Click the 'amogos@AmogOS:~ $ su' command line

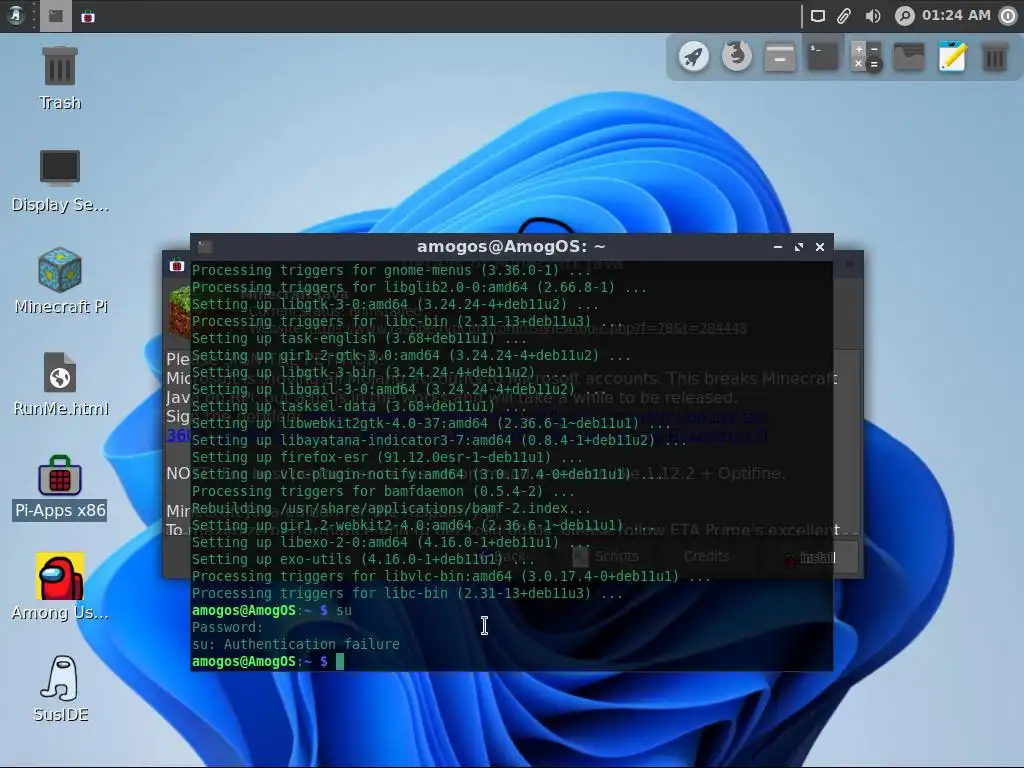272,610
